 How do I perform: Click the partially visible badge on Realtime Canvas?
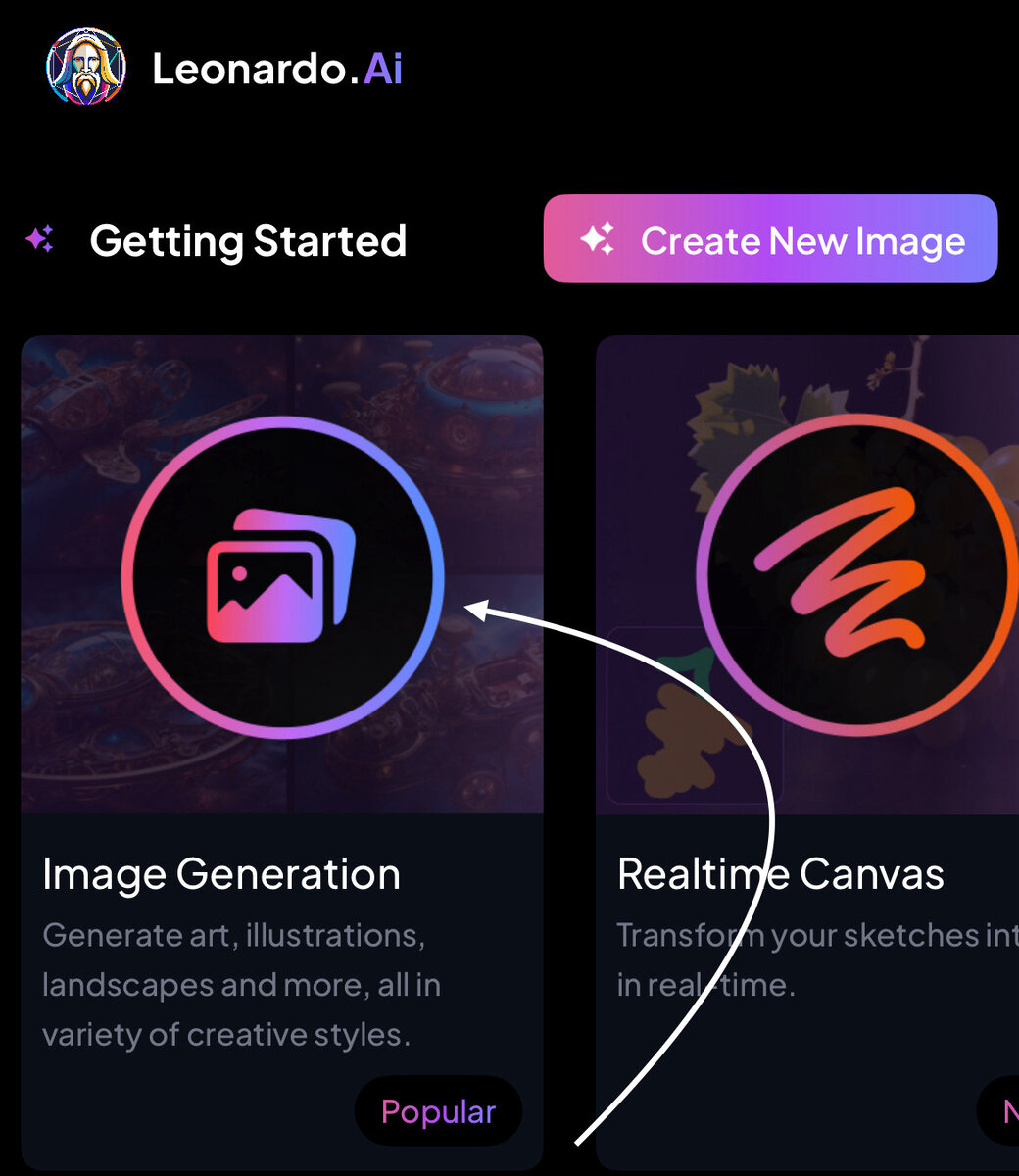pos(998,1111)
